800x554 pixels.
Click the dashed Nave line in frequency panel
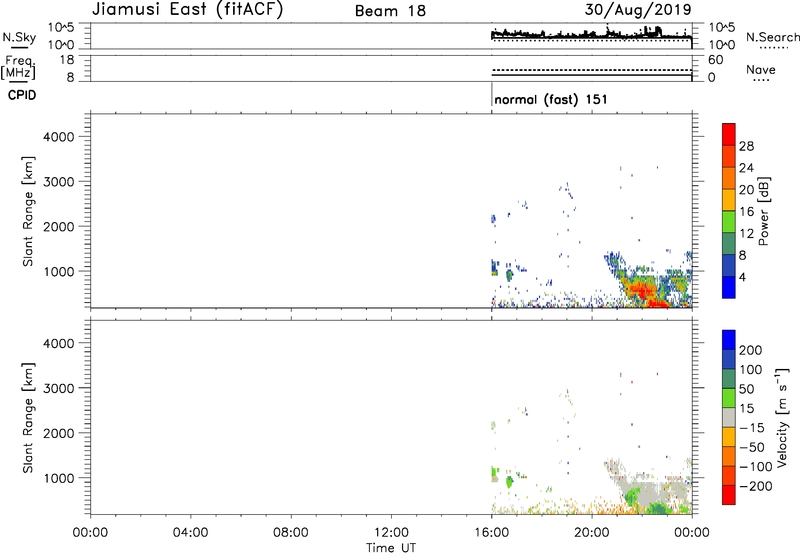coord(591,69)
